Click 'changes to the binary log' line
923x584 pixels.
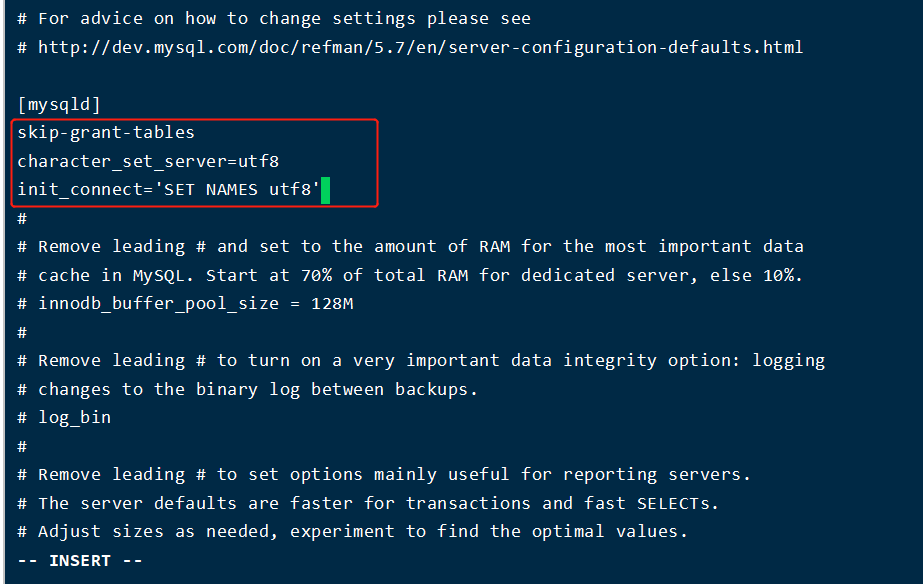click(247, 389)
